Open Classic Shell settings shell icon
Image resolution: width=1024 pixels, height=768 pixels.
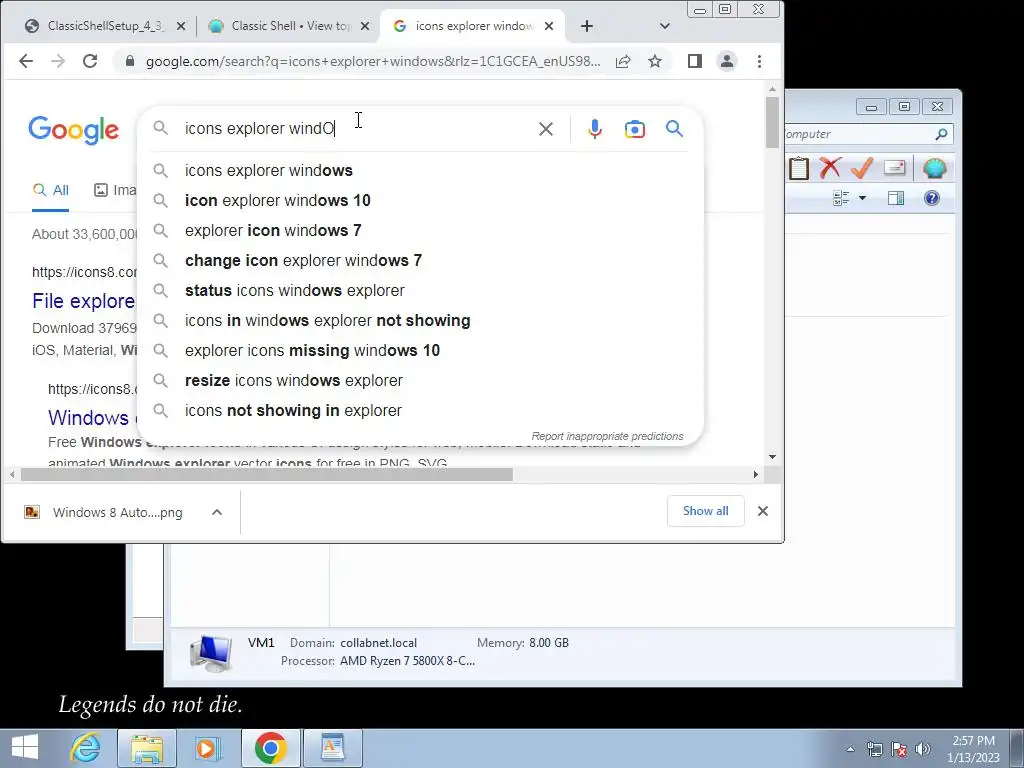tap(935, 168)
